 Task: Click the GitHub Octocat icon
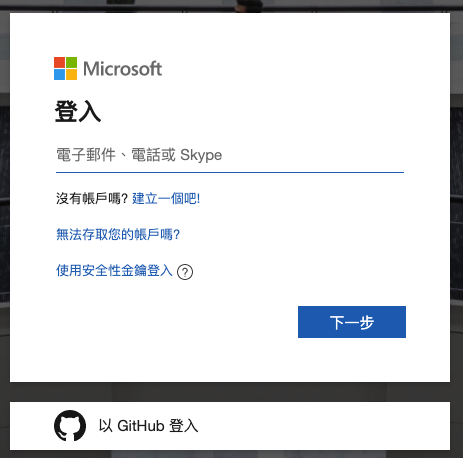(x=70, y=426)
